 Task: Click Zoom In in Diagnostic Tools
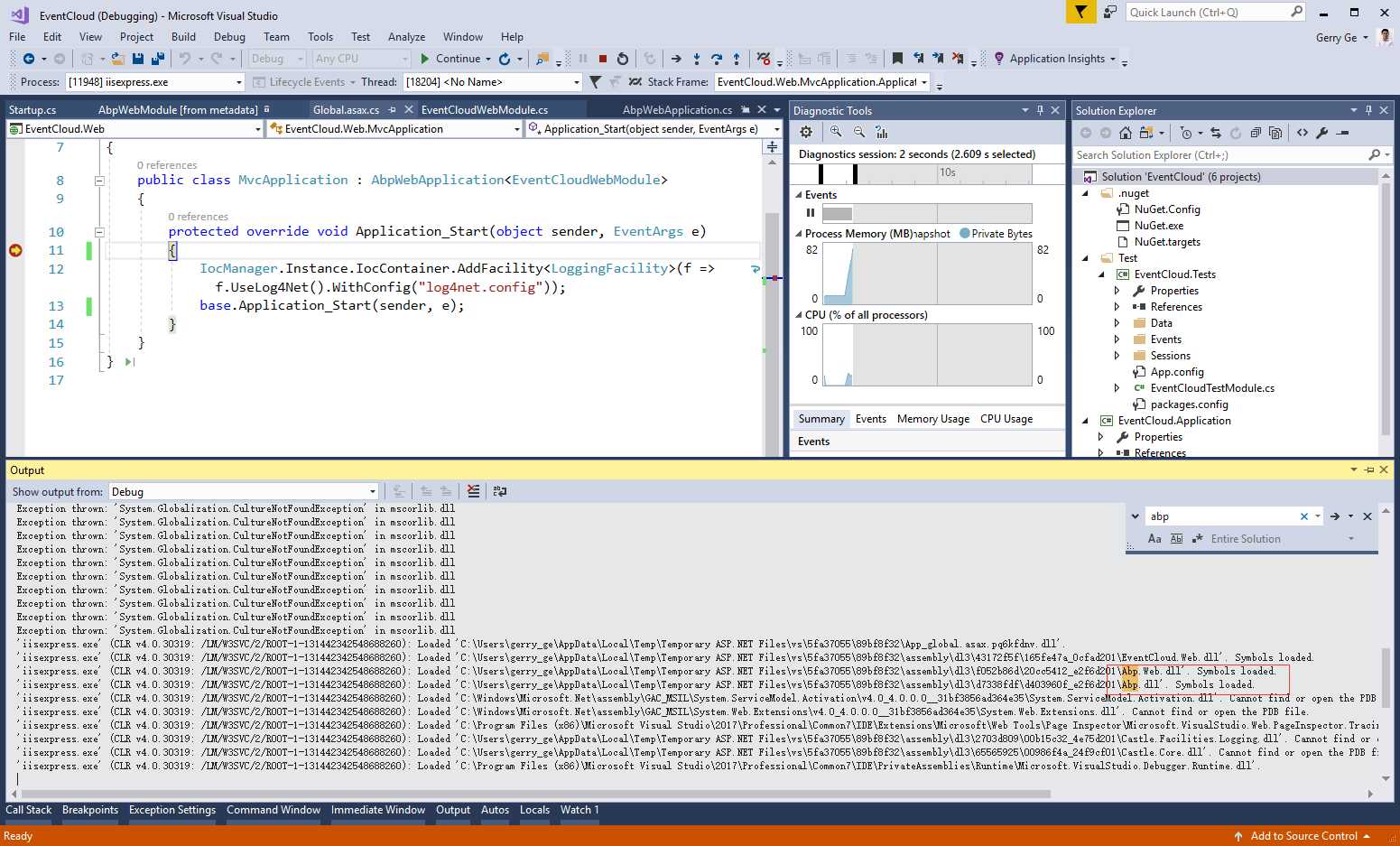[836, 132]
